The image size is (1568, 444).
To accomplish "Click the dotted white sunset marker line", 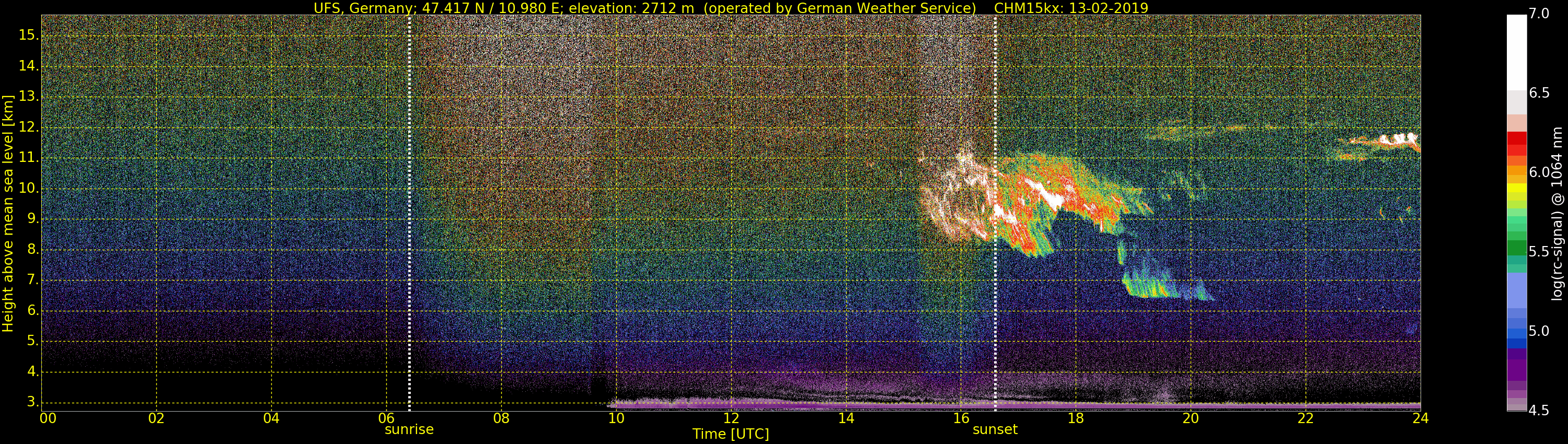I will point(995,213).
